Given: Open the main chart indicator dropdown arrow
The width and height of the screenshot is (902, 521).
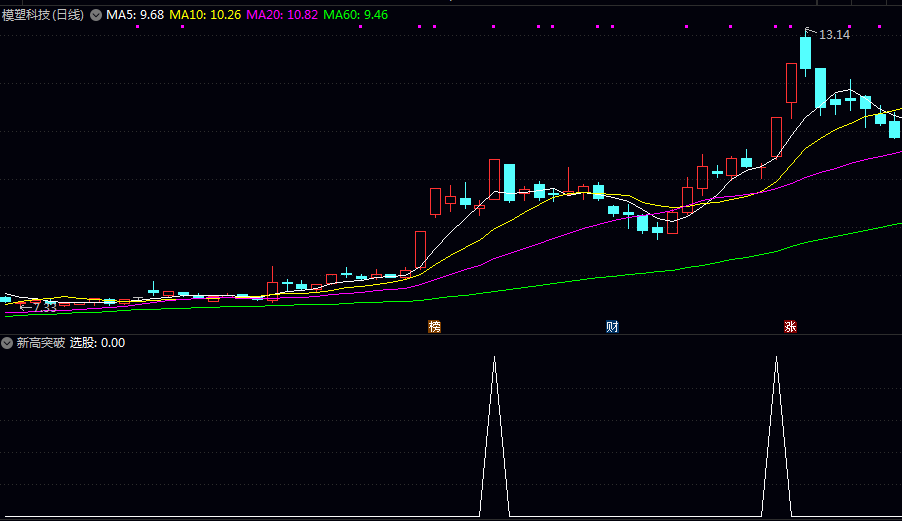Looking at the screenshot, I should [96, 15].
